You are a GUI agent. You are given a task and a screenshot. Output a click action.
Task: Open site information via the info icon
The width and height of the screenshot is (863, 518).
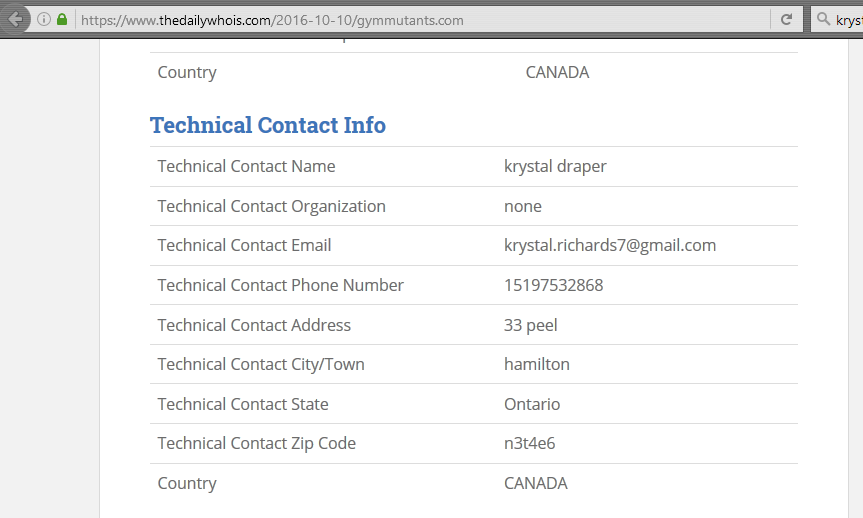[x=44, y=20]
